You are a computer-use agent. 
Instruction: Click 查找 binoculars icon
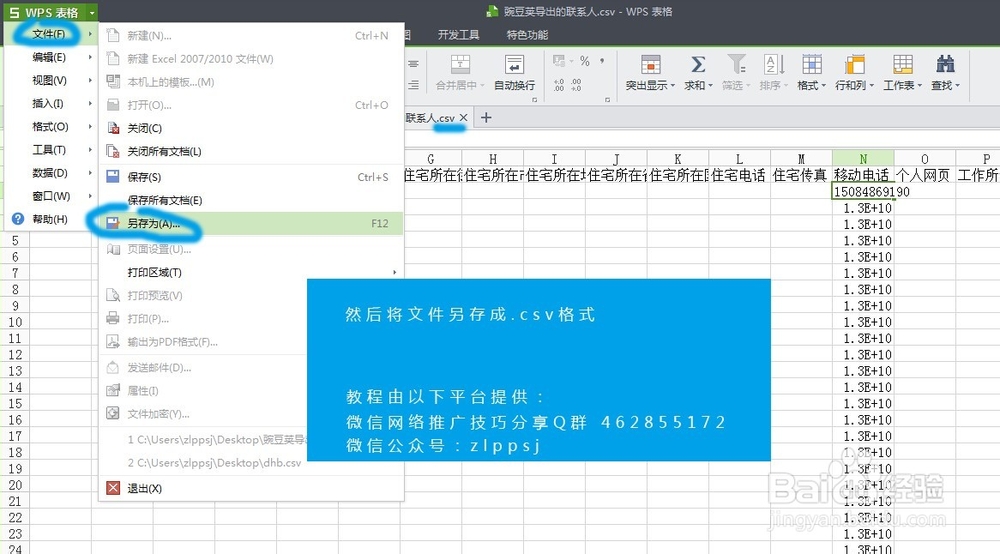[x=945, y=64]
